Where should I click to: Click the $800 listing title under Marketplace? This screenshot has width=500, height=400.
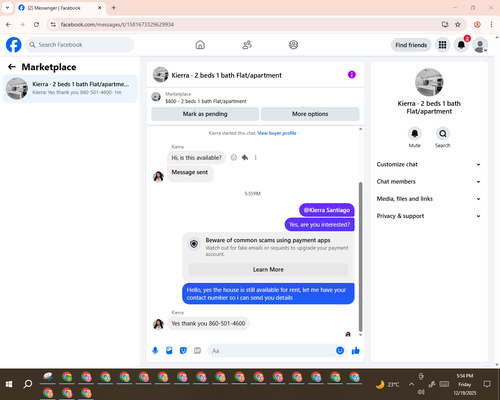[x=206, y=101]
